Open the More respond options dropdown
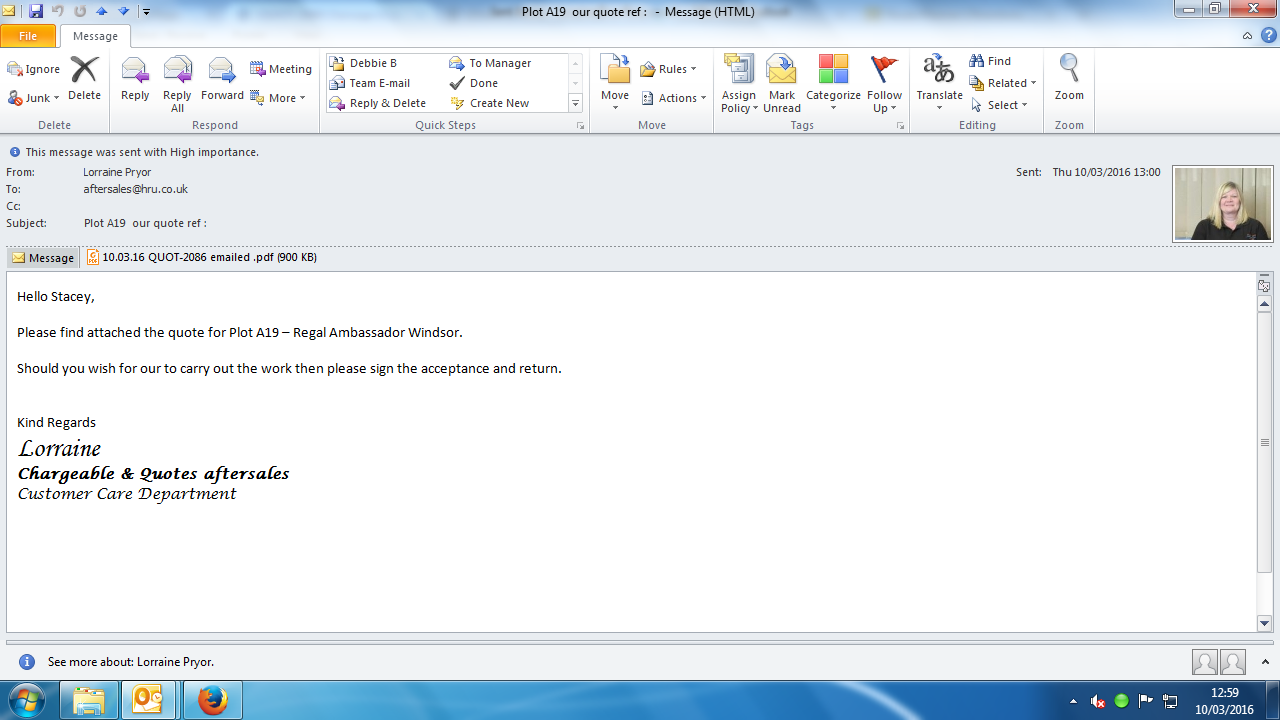1280x720 pixels. (278, 98)
